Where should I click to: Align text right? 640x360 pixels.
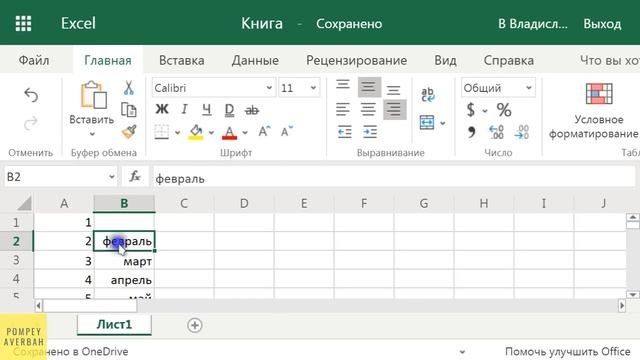click(395, 109)
